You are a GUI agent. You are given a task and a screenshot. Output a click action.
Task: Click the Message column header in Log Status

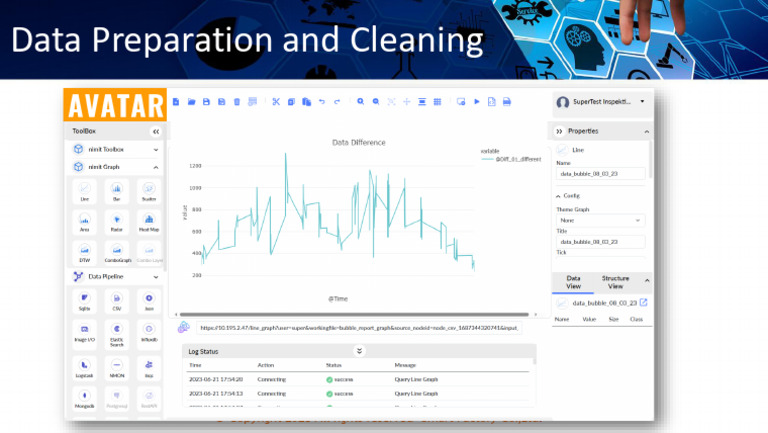405,365
